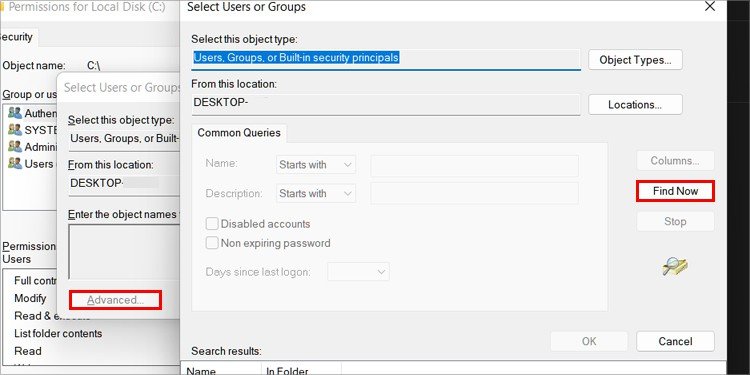Expand the Days since last logon dropdown
The image size is (750, 375).
coord(358,272)
